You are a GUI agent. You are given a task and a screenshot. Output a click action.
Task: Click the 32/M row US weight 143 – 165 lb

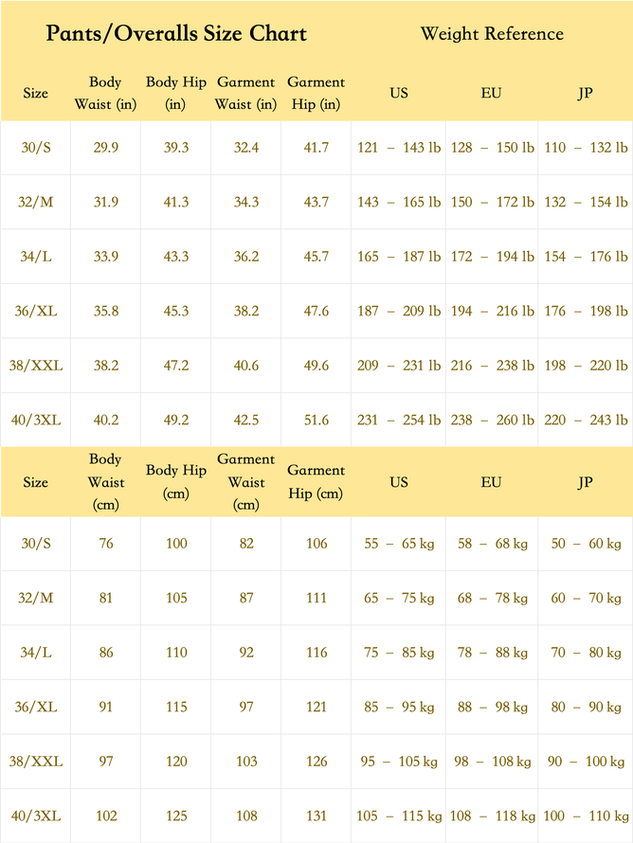point(399,202)
